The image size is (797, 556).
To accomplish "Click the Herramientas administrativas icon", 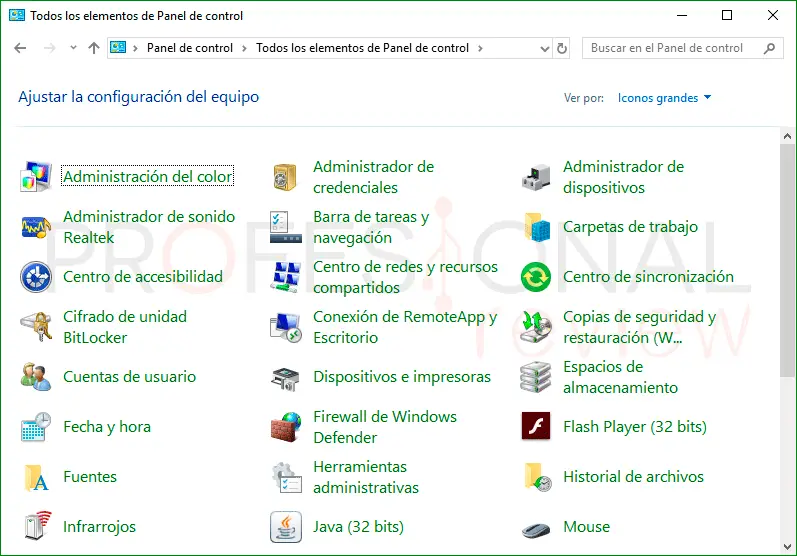I will [x=286, y=478].
